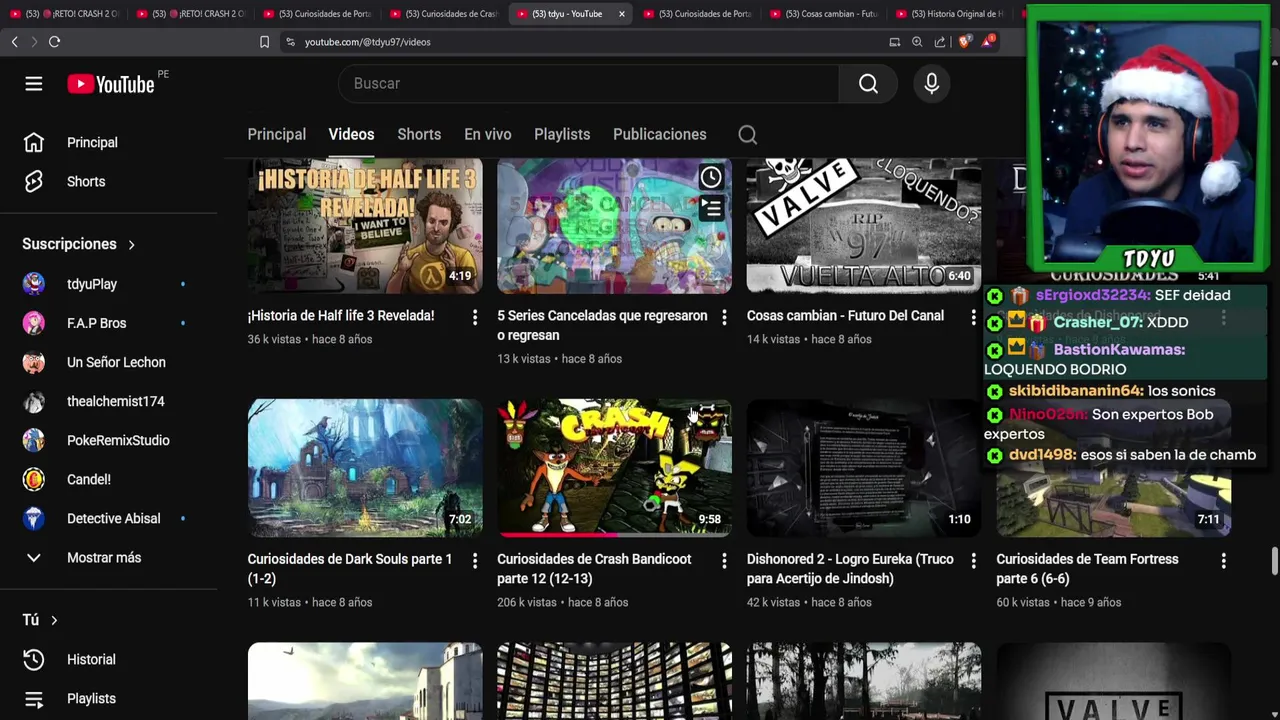Open options for Dishonored 2 video
The image size is (1280, 720).
click(973, 561)
